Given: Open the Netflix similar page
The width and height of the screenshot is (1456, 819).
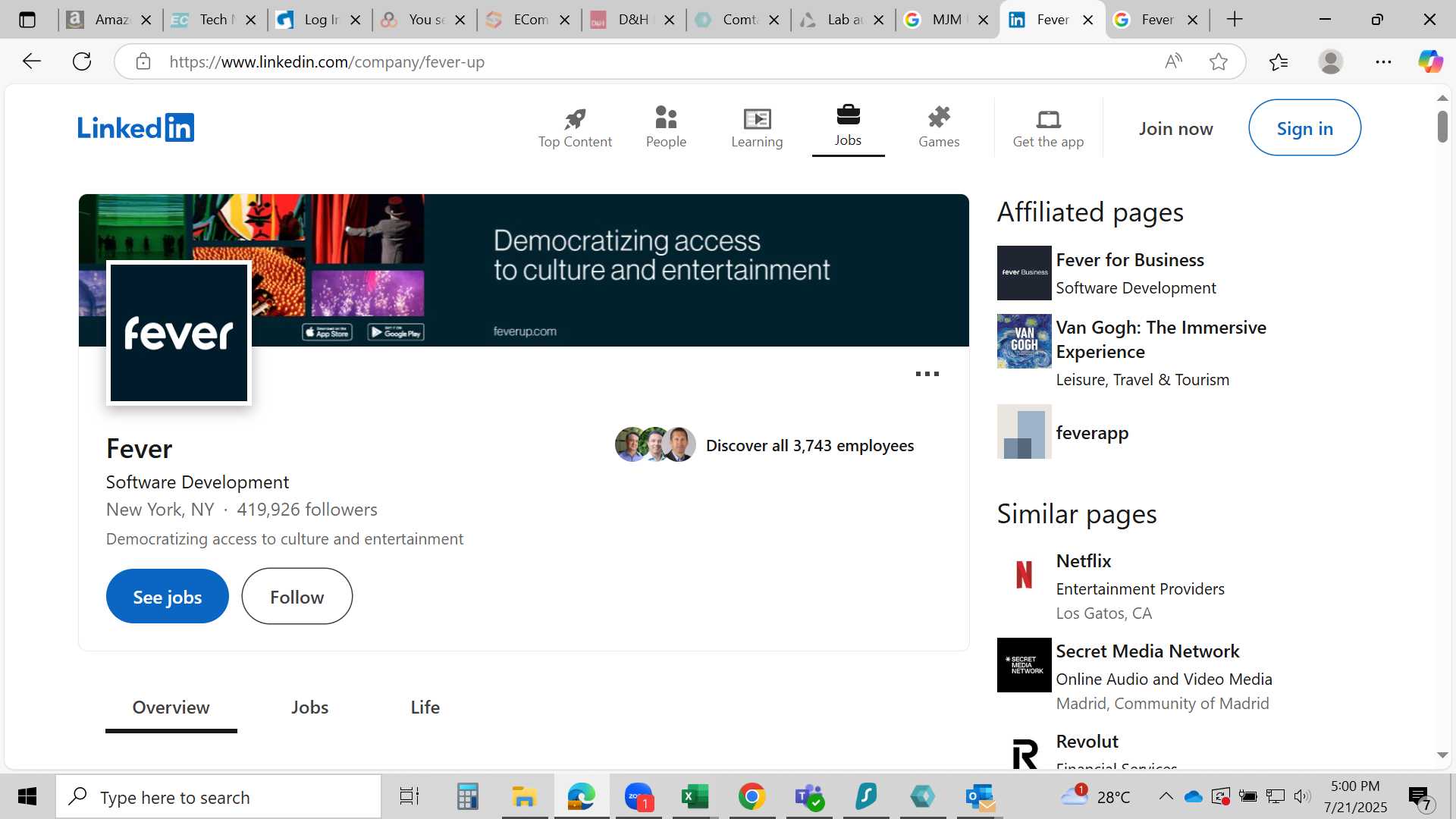Looking at the screenshot, I should click(1084, 561).
